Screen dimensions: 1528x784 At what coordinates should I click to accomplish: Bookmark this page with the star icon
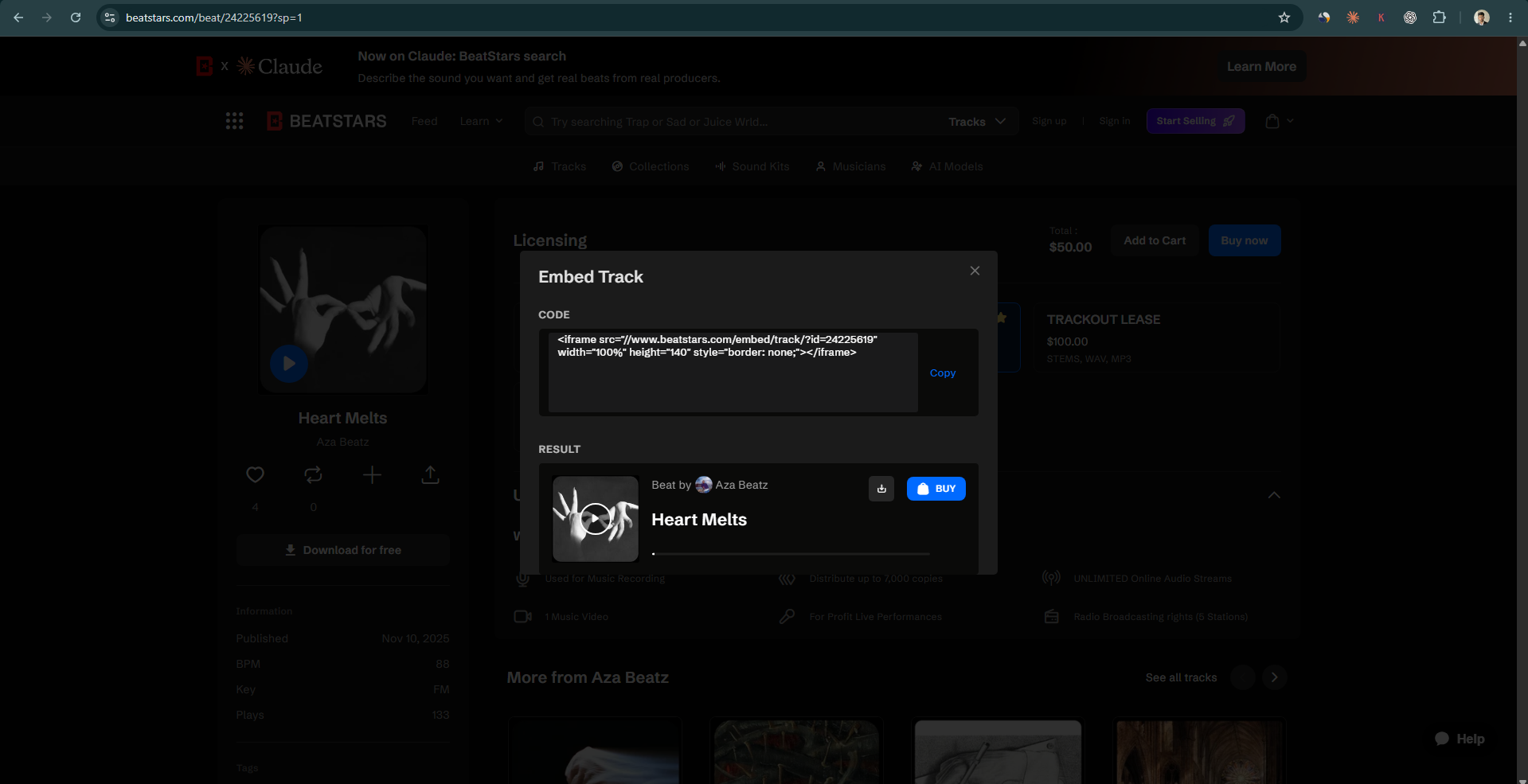pos(1284,18)
